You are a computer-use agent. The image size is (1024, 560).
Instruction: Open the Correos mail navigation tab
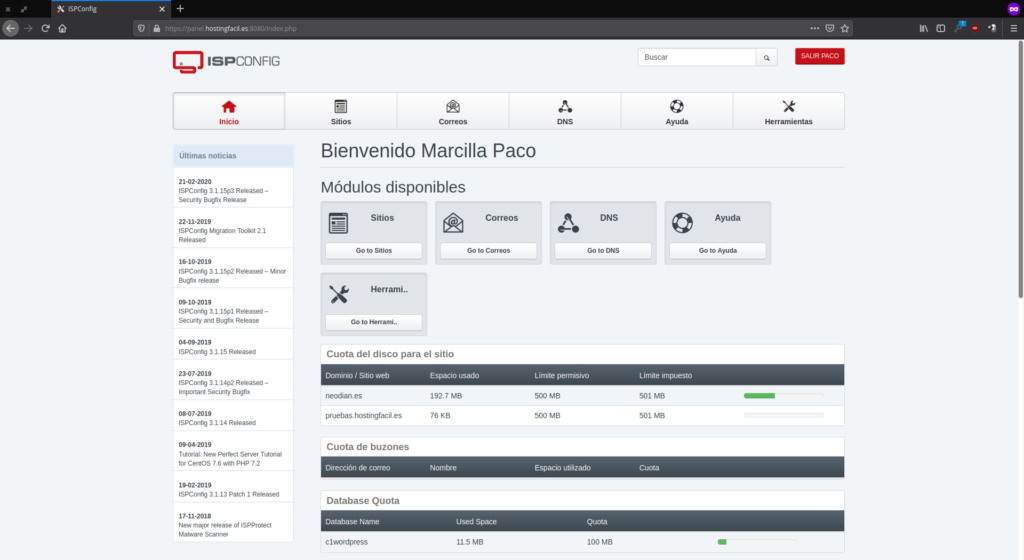(x=453, y=111)
